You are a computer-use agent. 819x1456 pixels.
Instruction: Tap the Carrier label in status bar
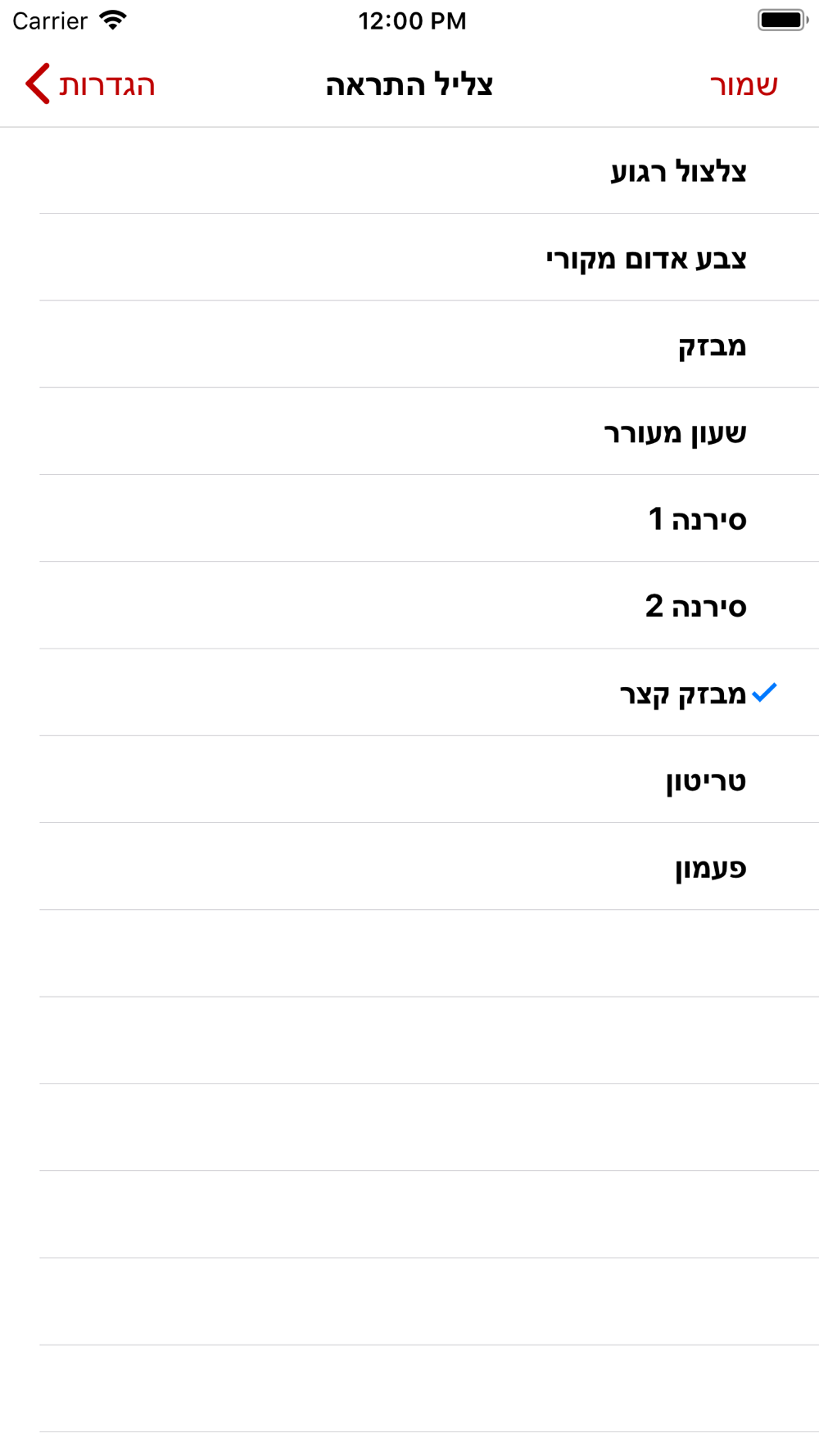50,20
